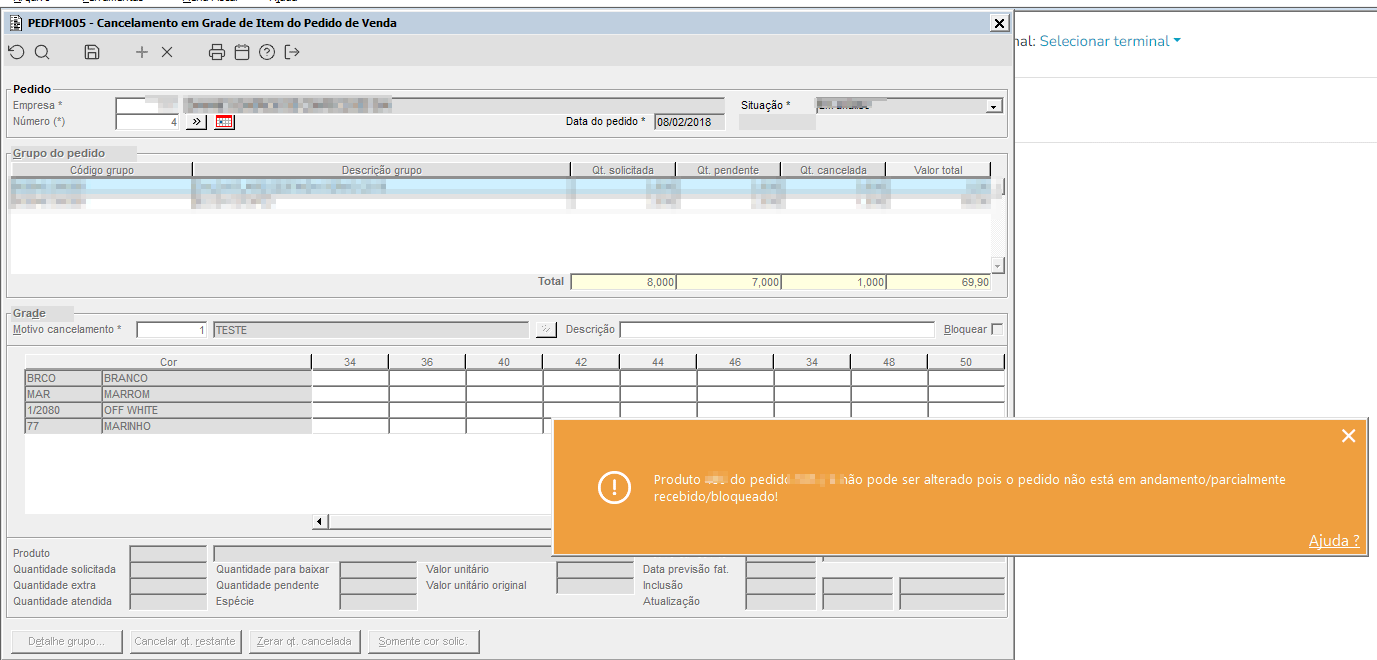Click the grade scrollbar left arrow

320,521
